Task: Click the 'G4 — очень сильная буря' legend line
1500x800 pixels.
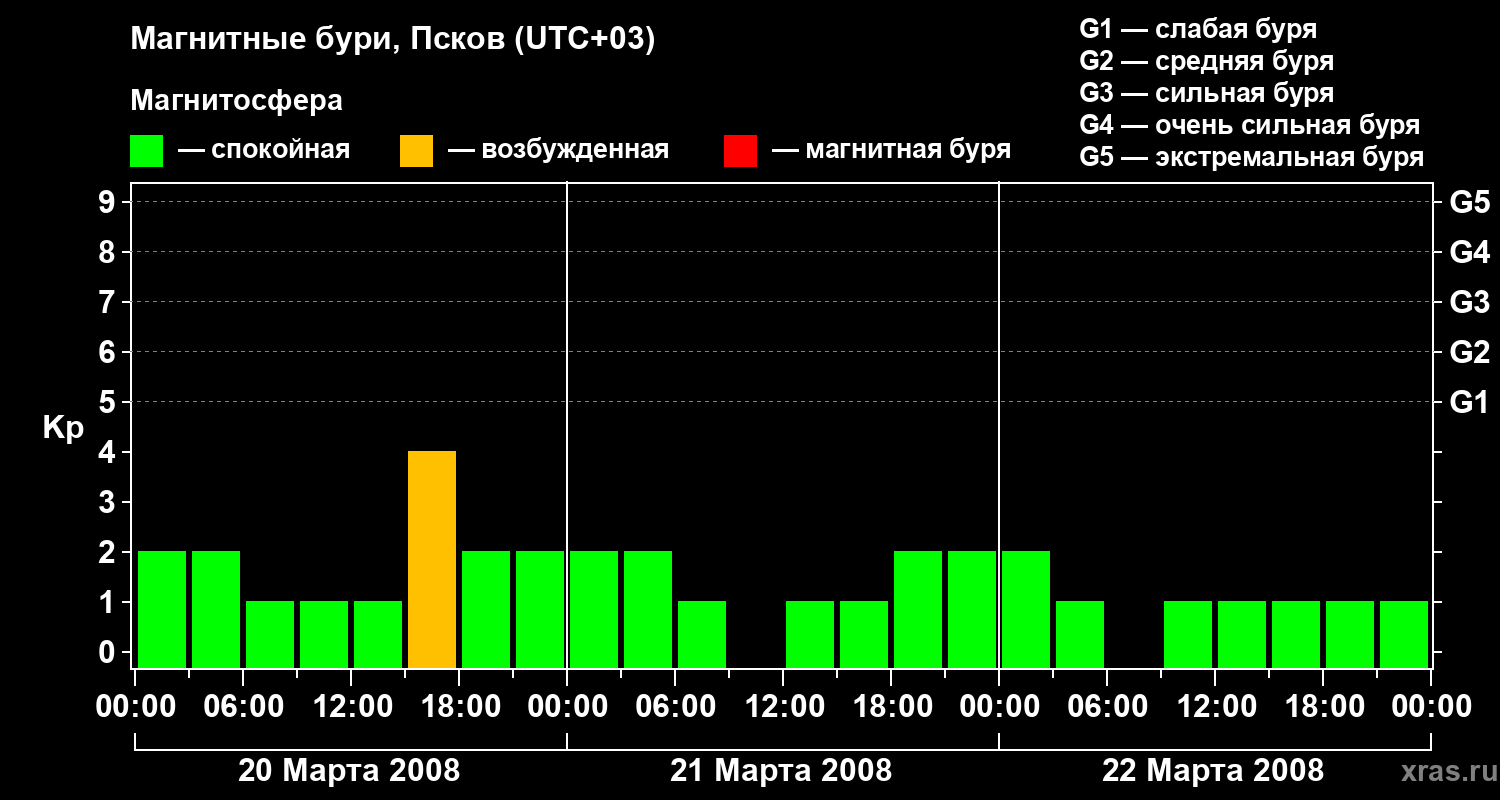Action: point(1250,125)
